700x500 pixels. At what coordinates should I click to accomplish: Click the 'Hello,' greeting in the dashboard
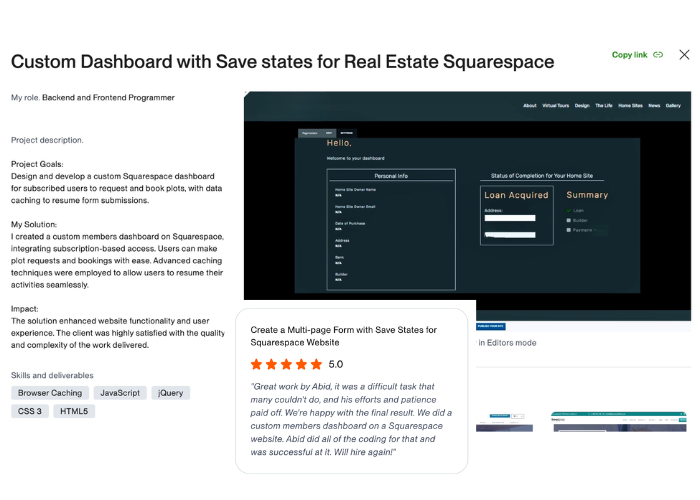point(339,143)
